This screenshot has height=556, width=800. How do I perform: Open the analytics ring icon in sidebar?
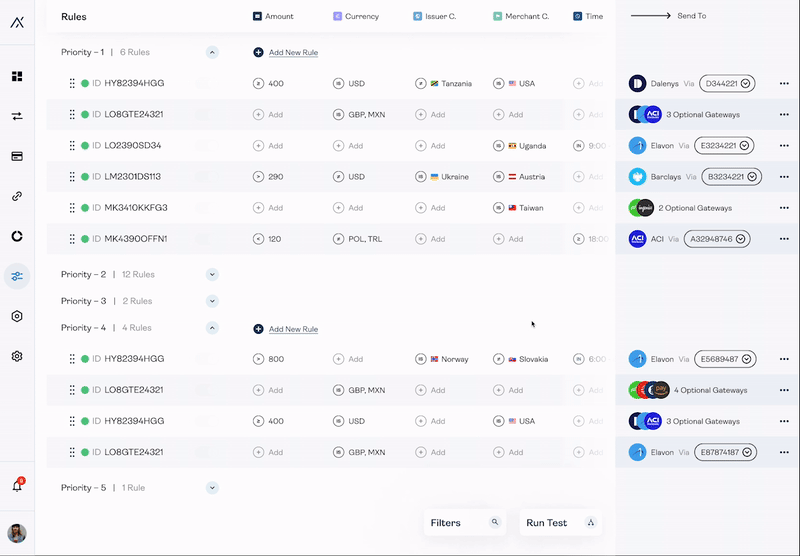[x=17, y=236]
